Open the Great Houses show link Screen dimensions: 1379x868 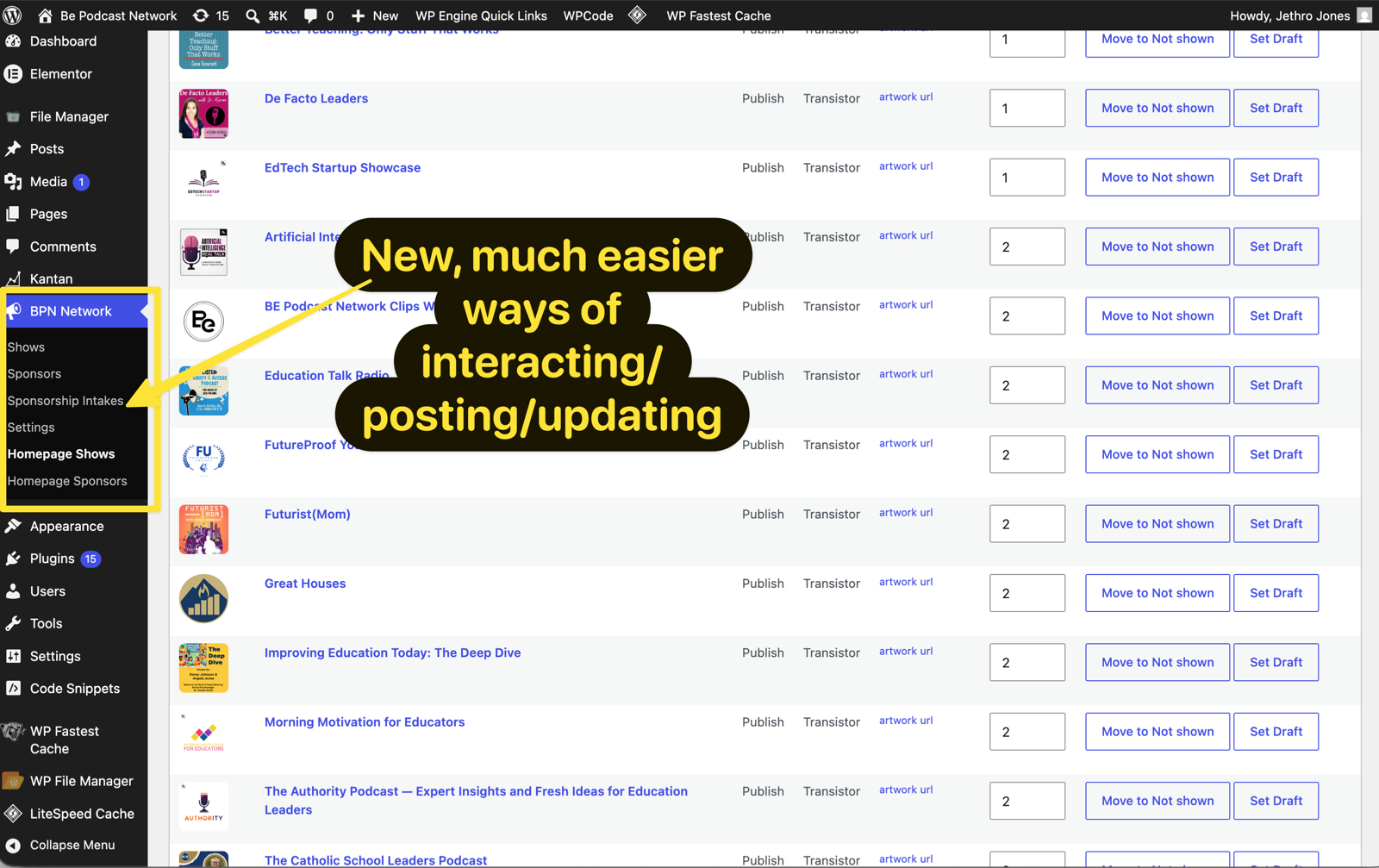pos(305,584)
